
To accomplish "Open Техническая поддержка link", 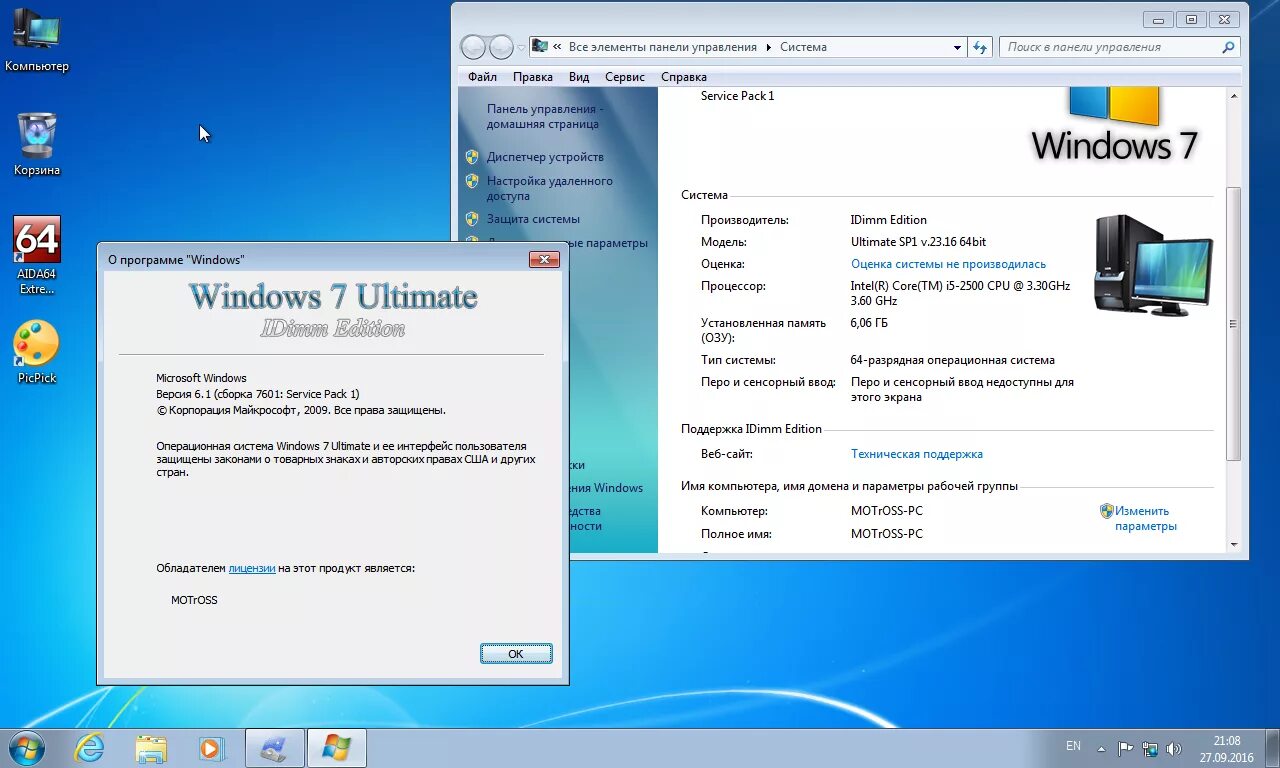I will pyautogui.click(x=917, y=454).
